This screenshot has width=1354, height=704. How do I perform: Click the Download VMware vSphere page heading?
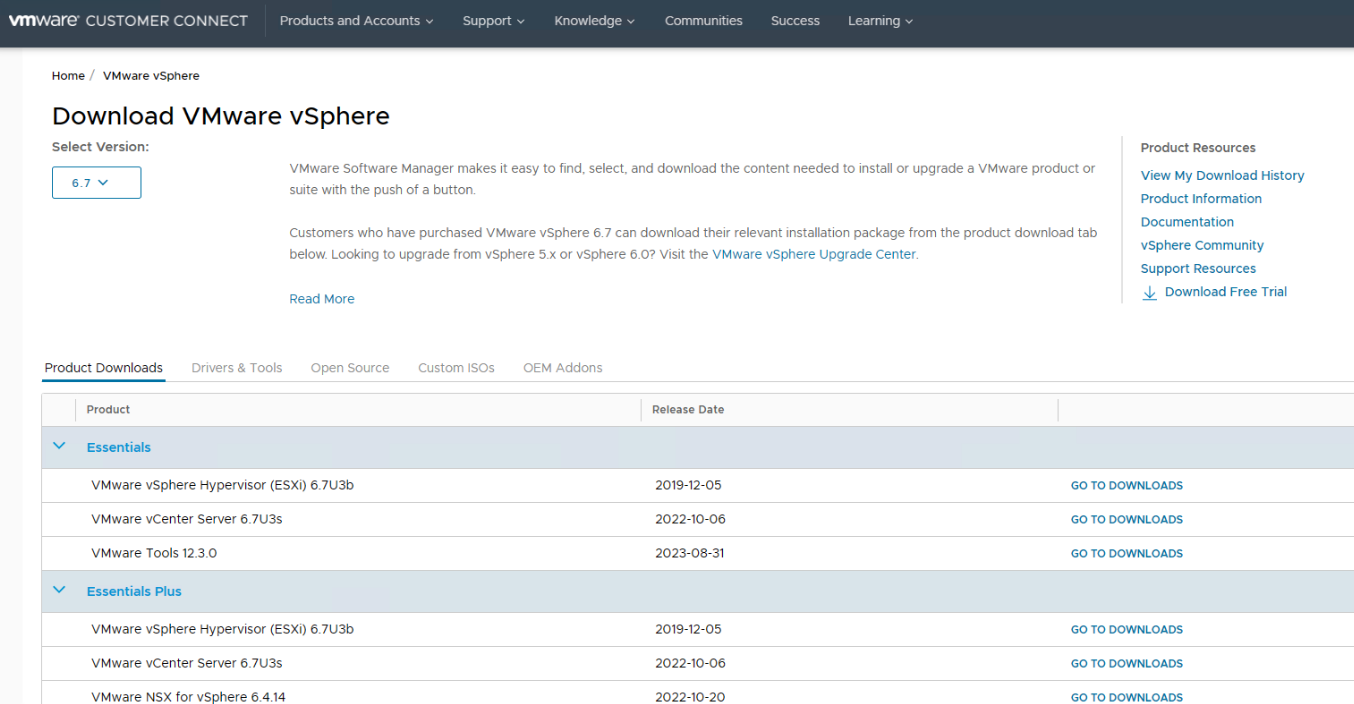[x=221, y=116]
